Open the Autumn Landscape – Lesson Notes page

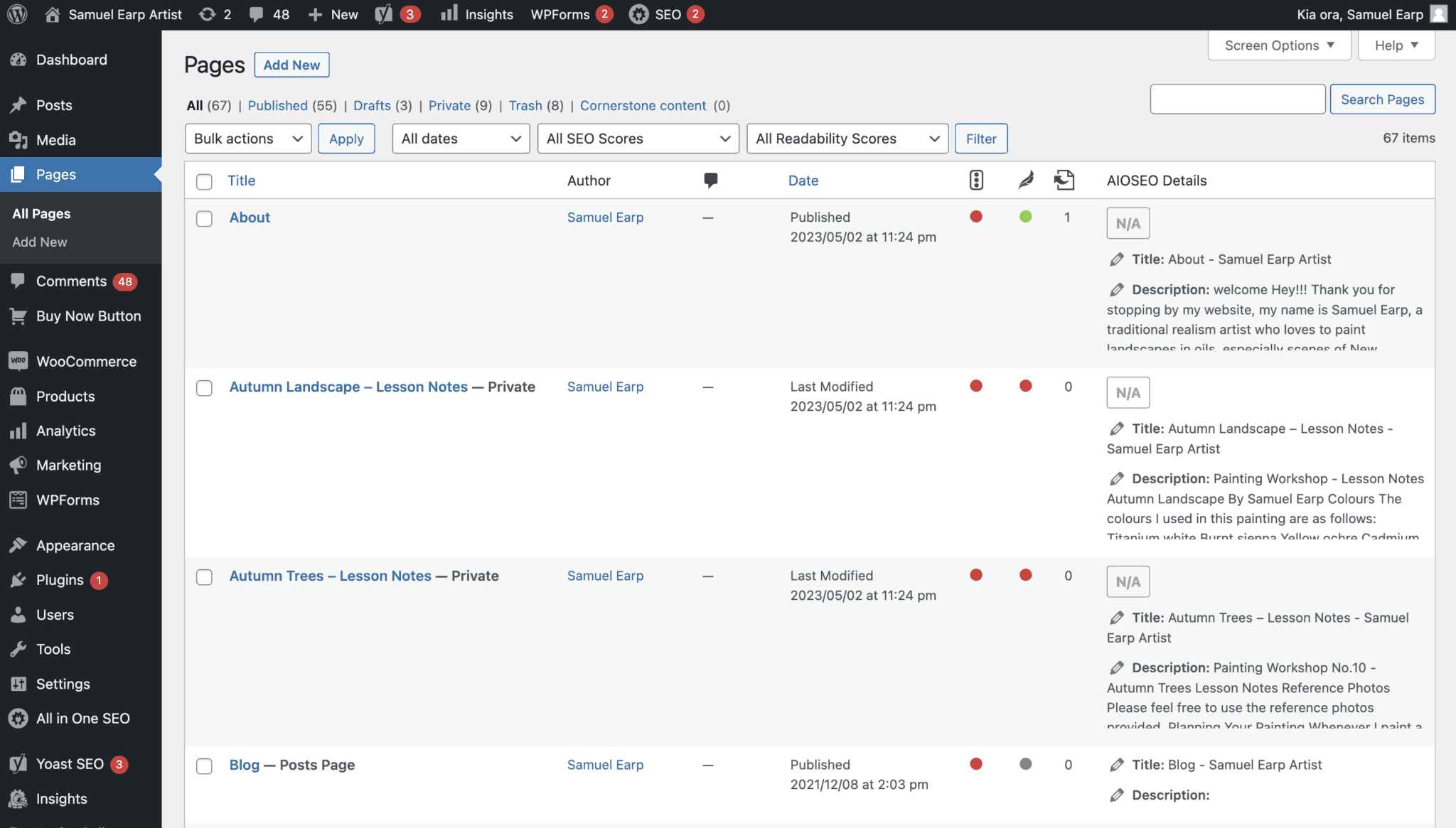click(348, 387)
